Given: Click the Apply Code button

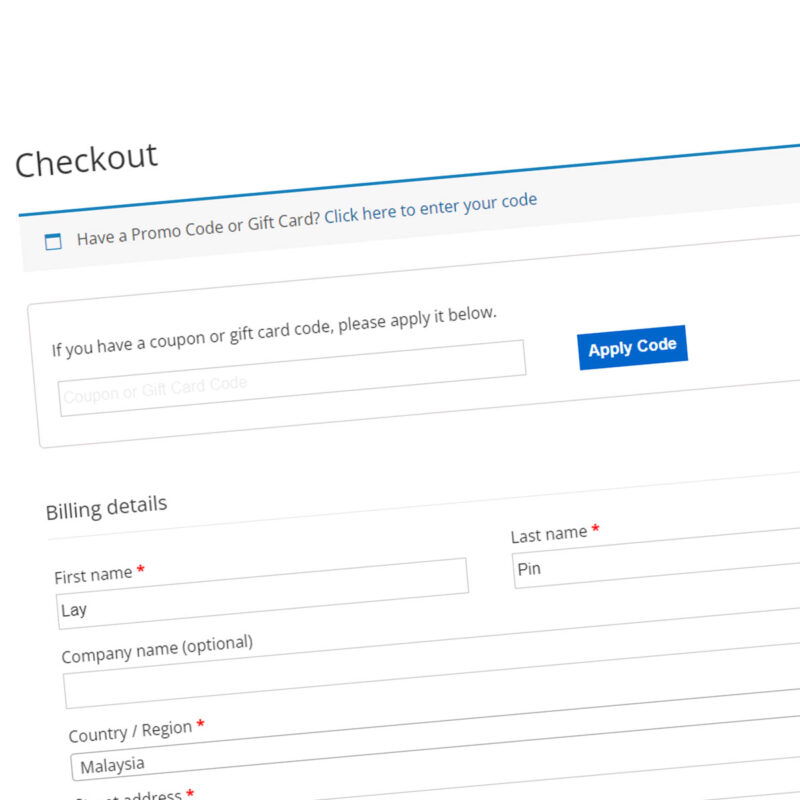Looking at the screenshot, I should [633, 347].
